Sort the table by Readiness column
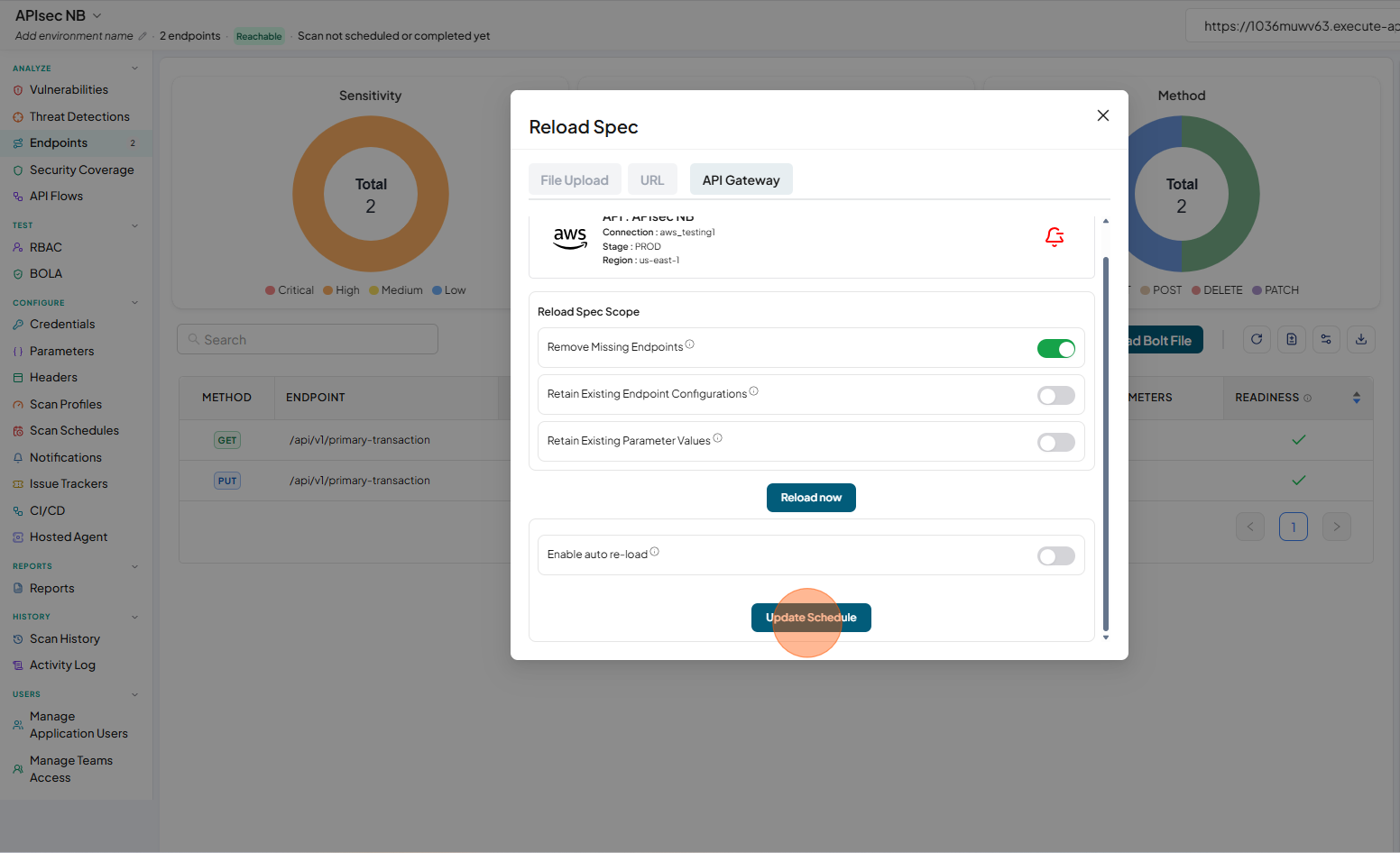The image size is (1400, 853). tap(1356, 398)
